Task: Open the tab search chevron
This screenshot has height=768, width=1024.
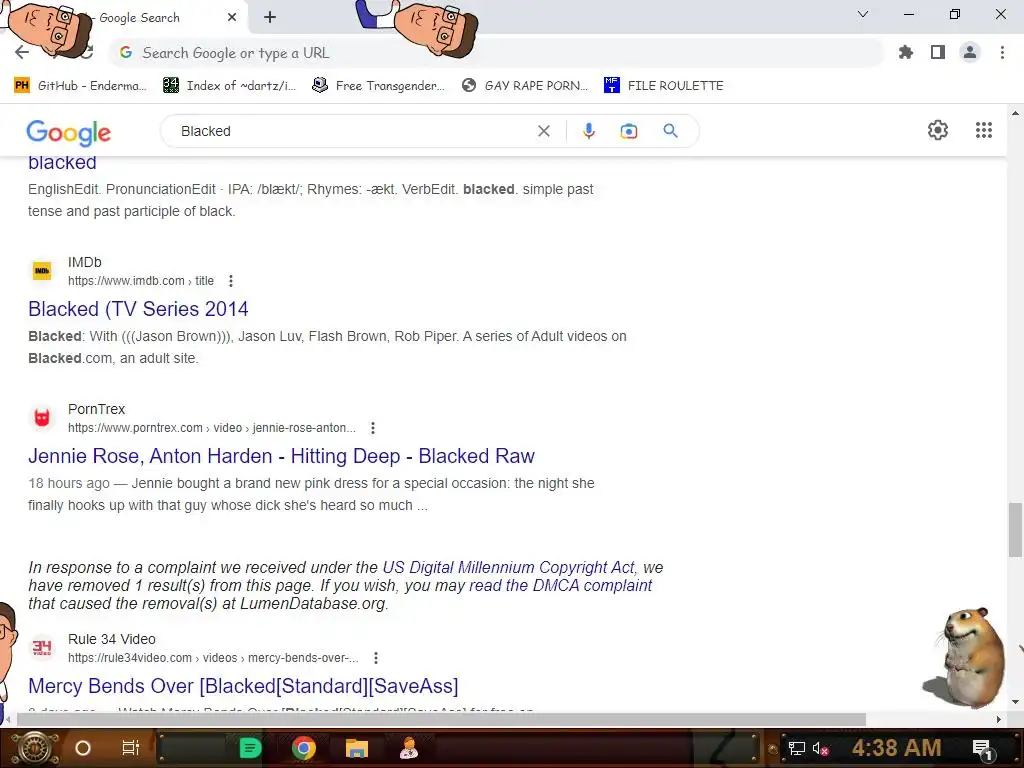Action: click(863, 14)
